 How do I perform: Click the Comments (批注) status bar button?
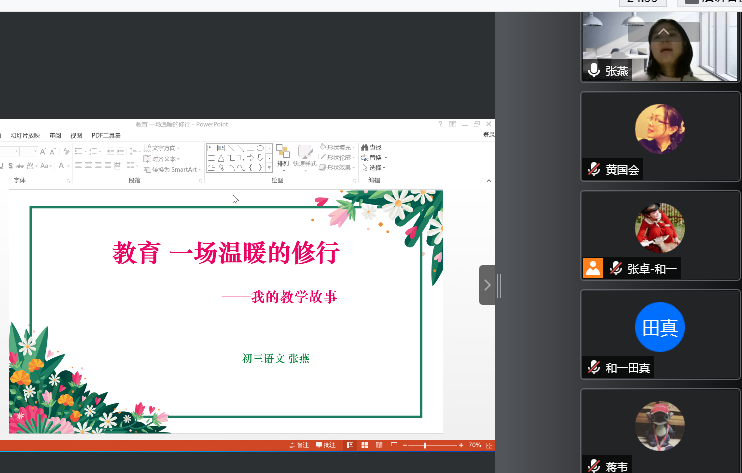coord(326,444)
